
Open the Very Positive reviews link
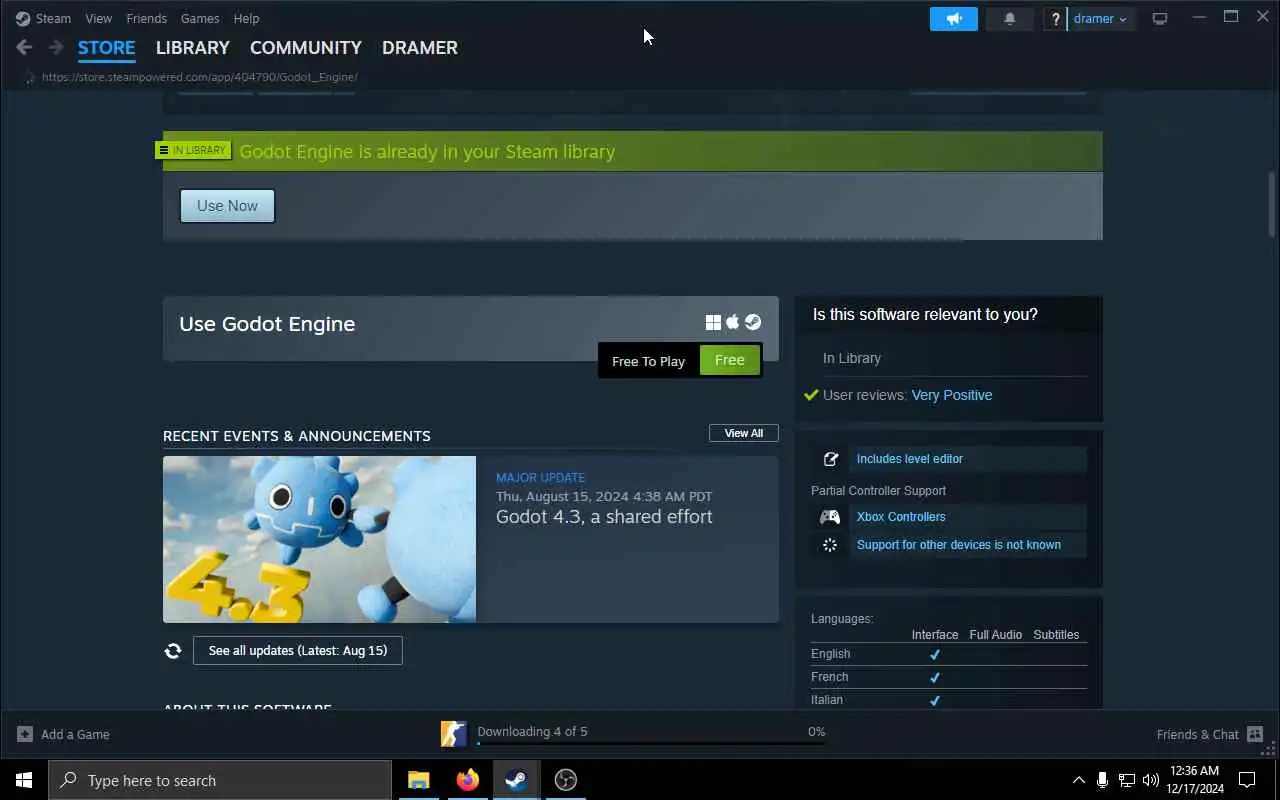[952, 395]
